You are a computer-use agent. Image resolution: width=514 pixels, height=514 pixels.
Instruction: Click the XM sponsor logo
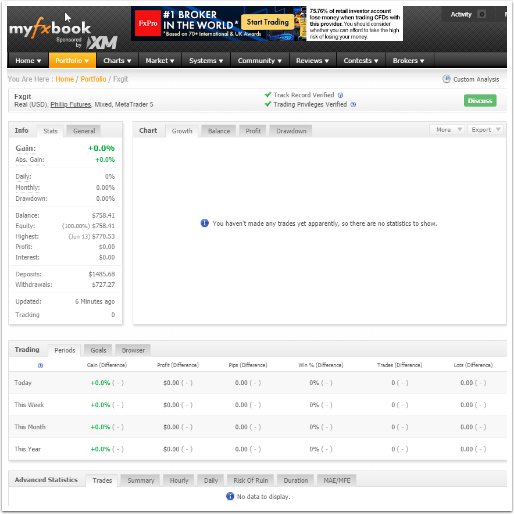[x=102, y=43]
